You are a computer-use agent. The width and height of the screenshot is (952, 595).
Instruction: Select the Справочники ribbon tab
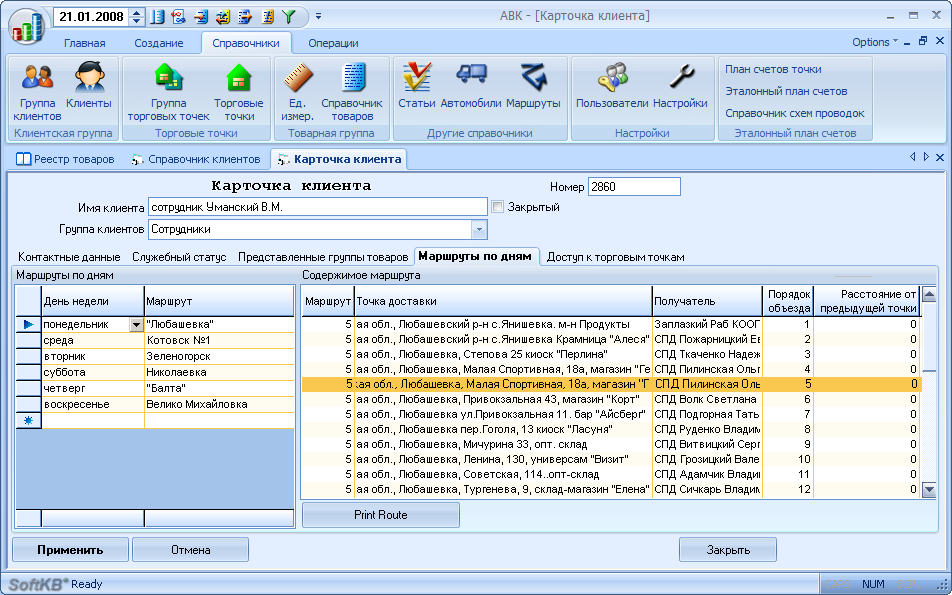click(x=246, y=43)
